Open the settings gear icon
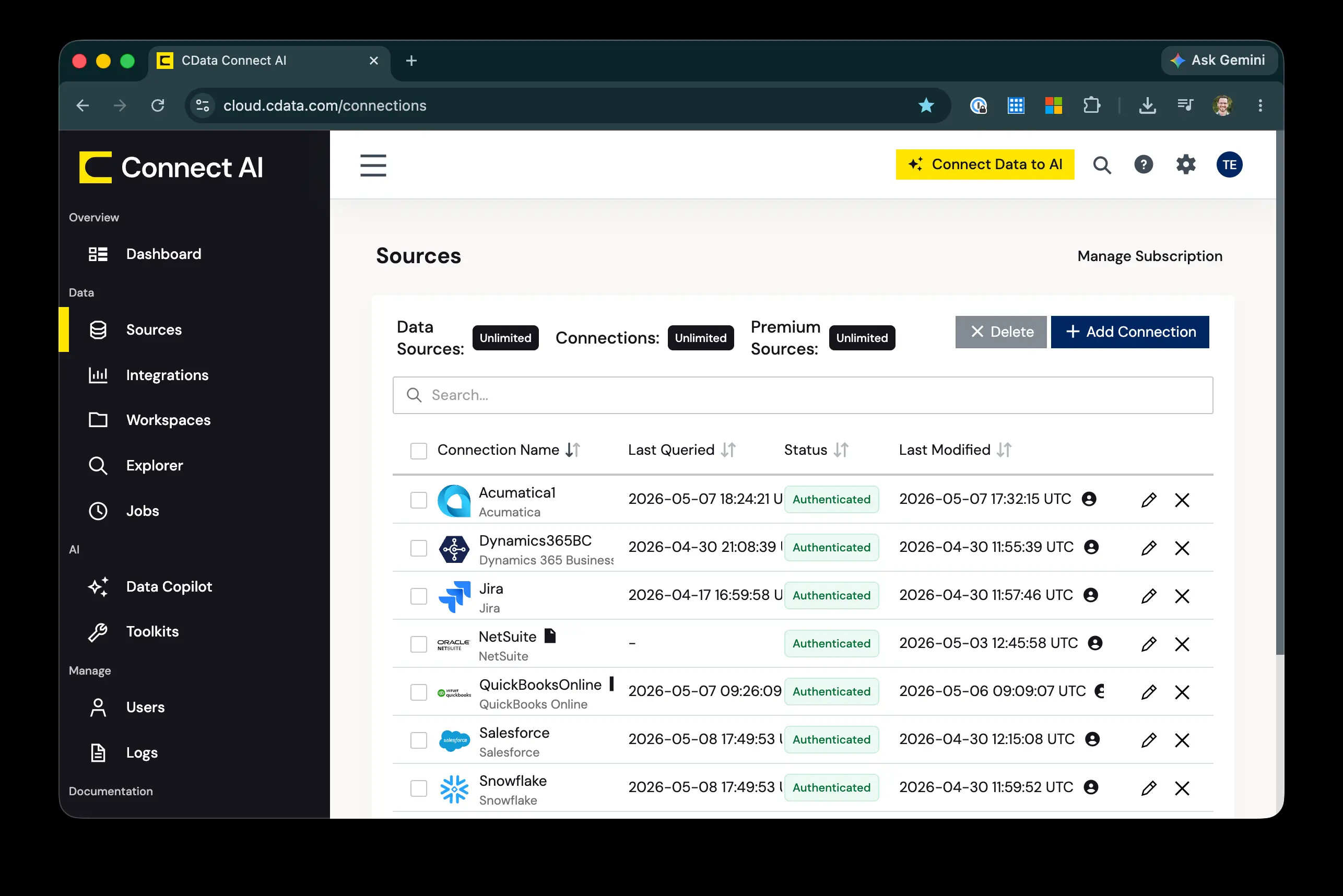Screen dimensions: 1343x896 1186,164
